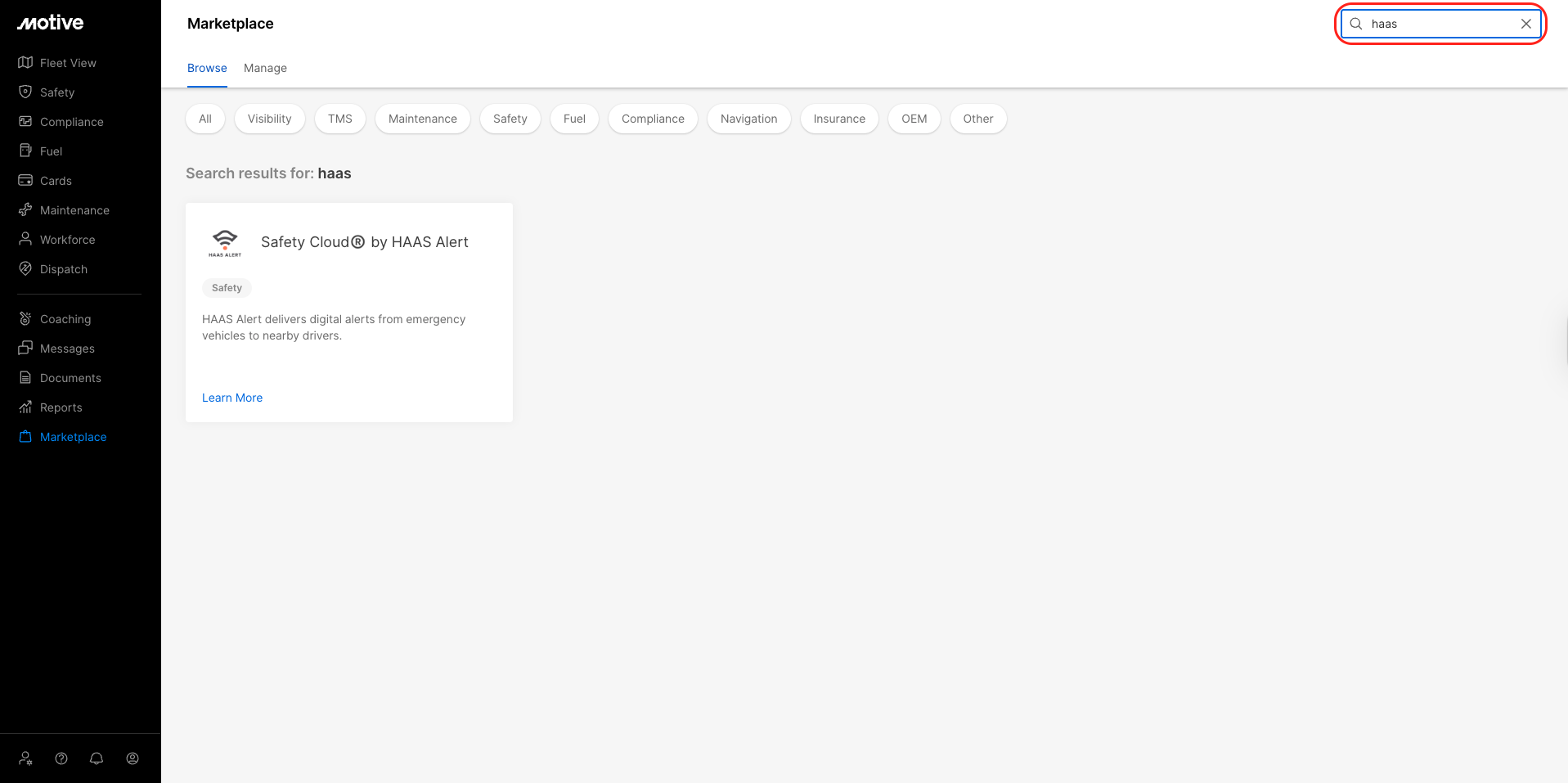Open Maintenance wrench icon
Viewport: 1568px width, 783px height.
point(25,210)
